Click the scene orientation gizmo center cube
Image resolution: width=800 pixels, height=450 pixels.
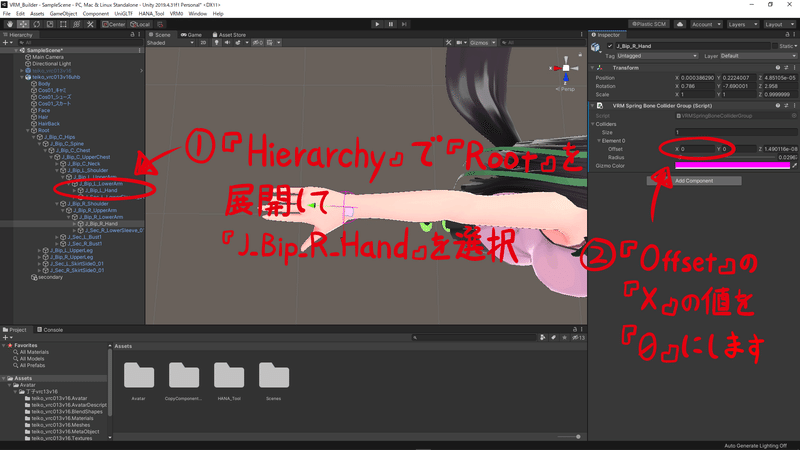click(566, 68)
